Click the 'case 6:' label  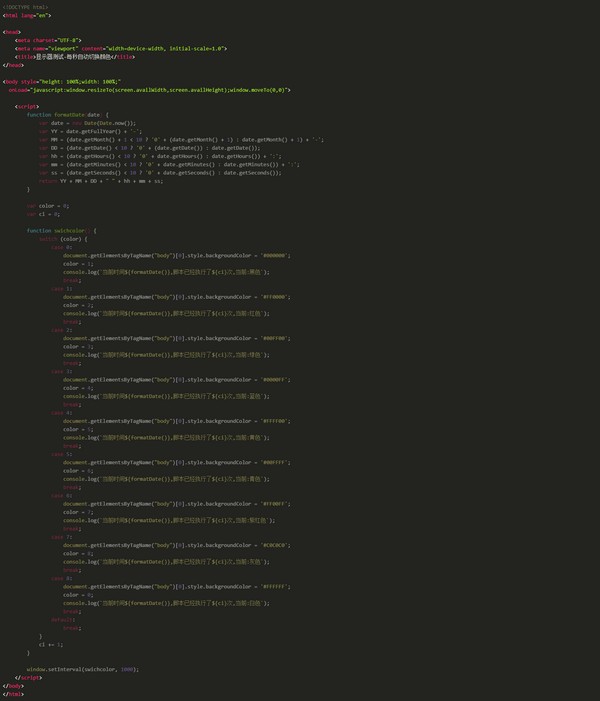[x=62, y=495]
